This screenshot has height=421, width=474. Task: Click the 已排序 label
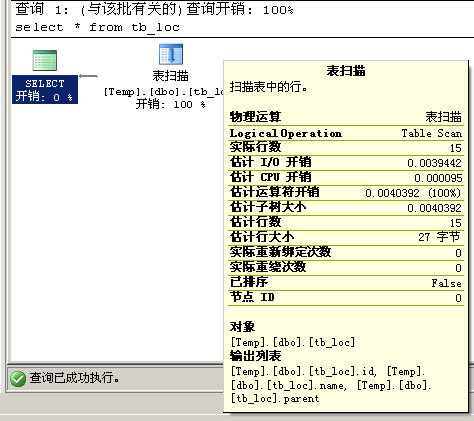pos(249,282)
